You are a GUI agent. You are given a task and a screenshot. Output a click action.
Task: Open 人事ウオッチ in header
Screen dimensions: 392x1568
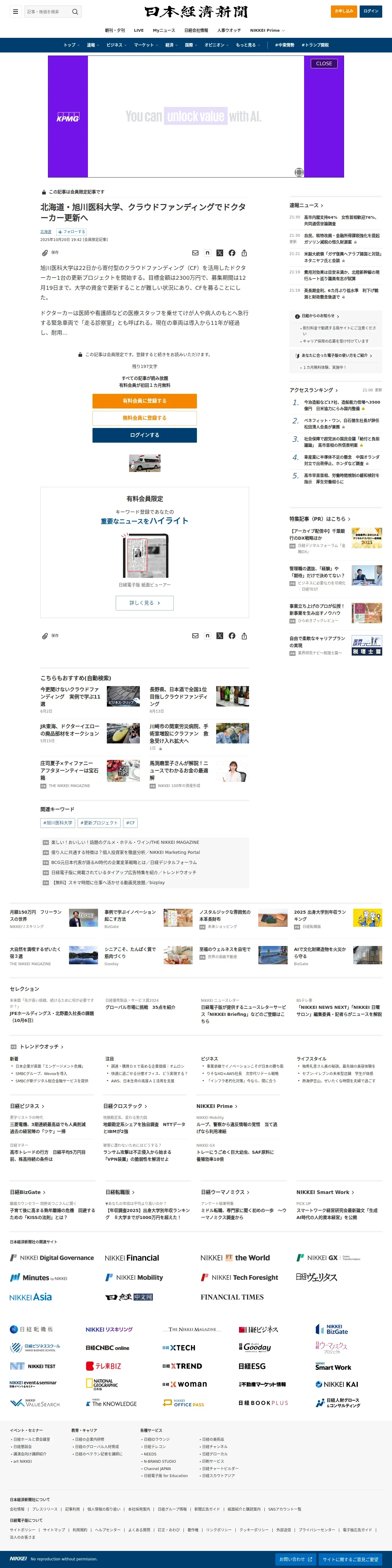(229, 31)
